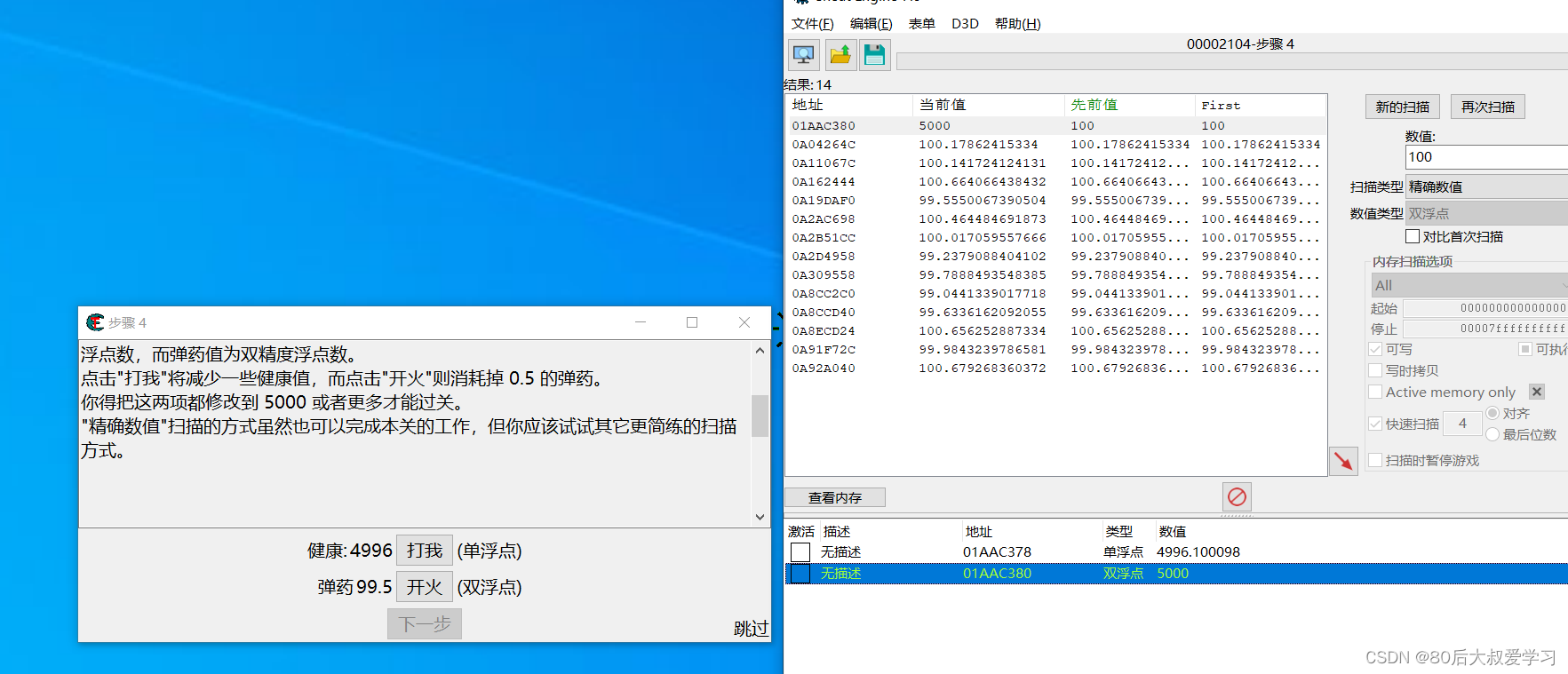Select result row 0A2AC698
This screenshot has width=1568, height=674.
(x=1056, y=218)
